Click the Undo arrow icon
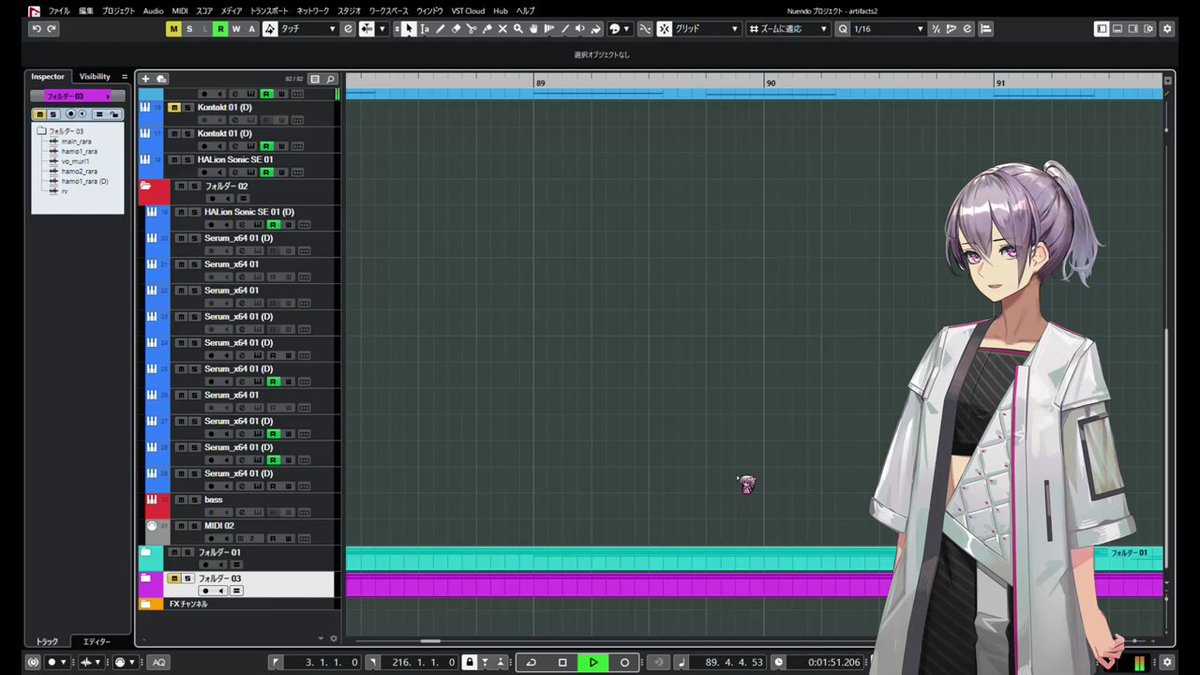The height and width of the screenshot is (675, 1200). (x=37, y=29)
